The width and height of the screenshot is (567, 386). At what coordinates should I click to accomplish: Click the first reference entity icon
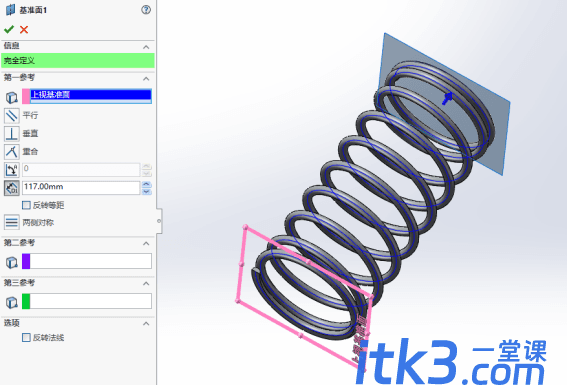click(12, 97)
